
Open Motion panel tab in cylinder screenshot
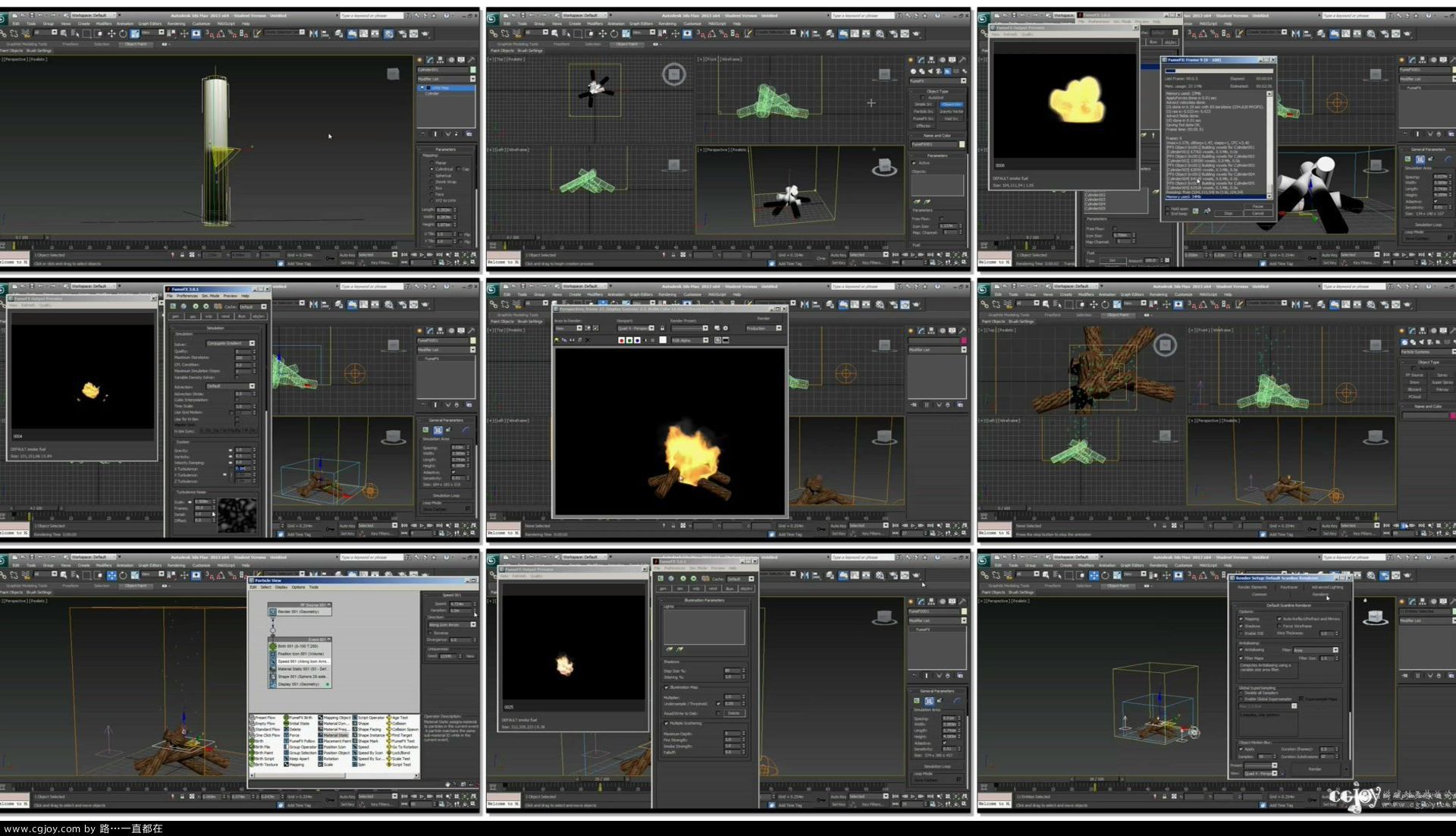click(x=450, y=59)
